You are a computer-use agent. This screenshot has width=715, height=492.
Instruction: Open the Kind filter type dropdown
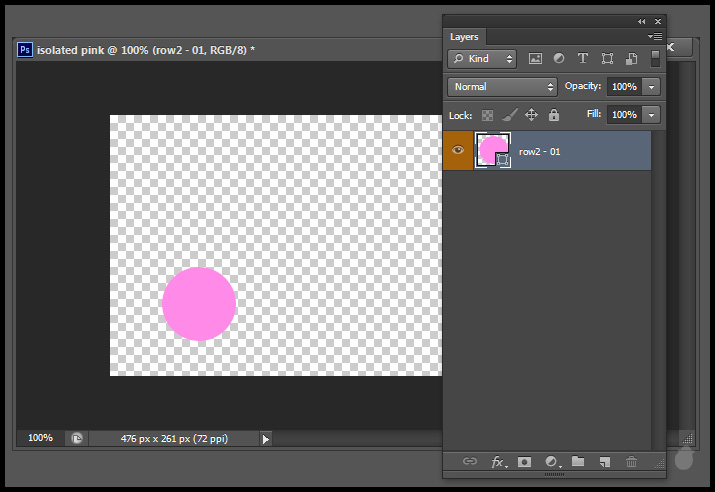coord(482,59)
